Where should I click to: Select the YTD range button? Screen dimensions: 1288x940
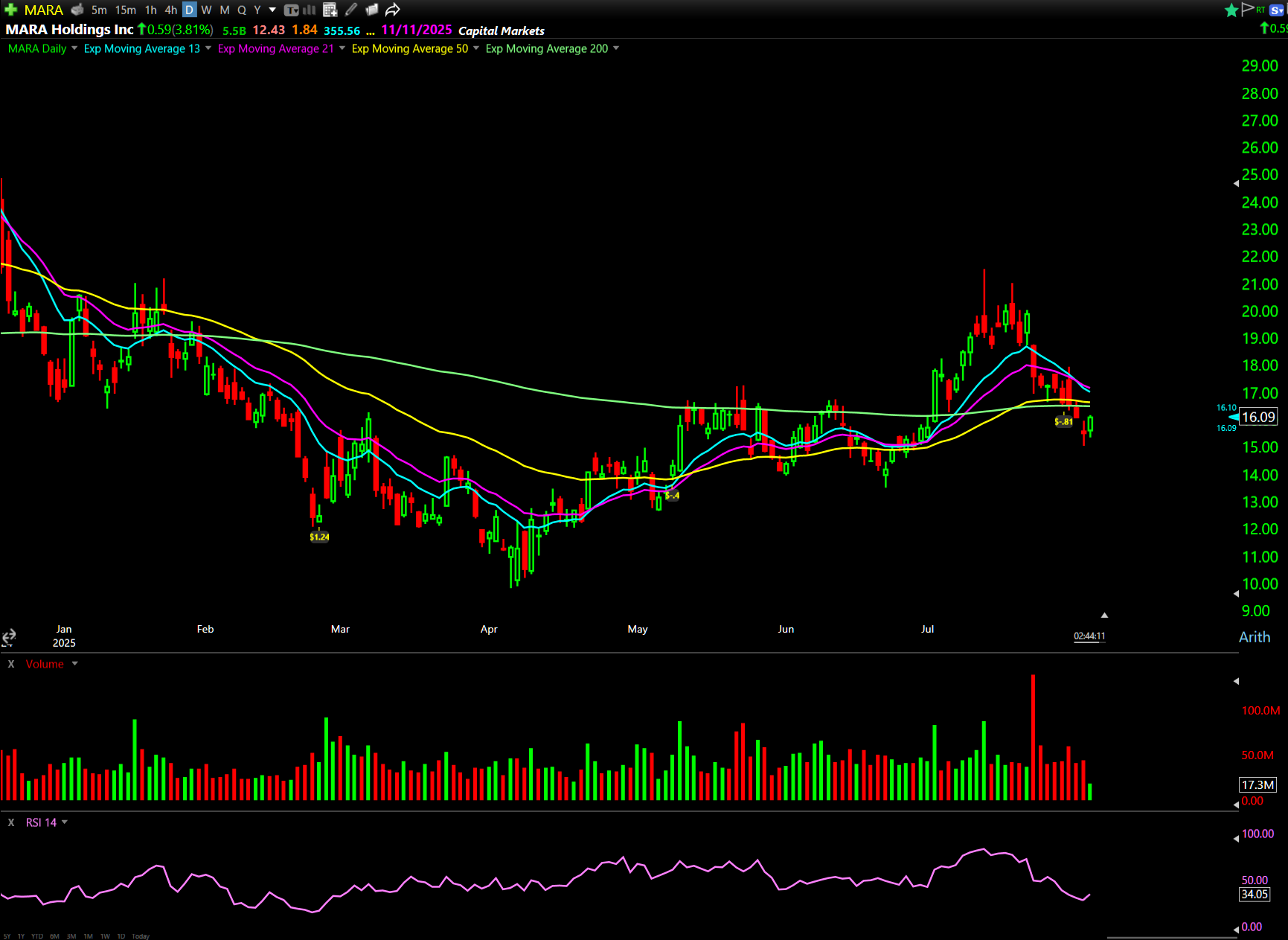tap(37, 936)
